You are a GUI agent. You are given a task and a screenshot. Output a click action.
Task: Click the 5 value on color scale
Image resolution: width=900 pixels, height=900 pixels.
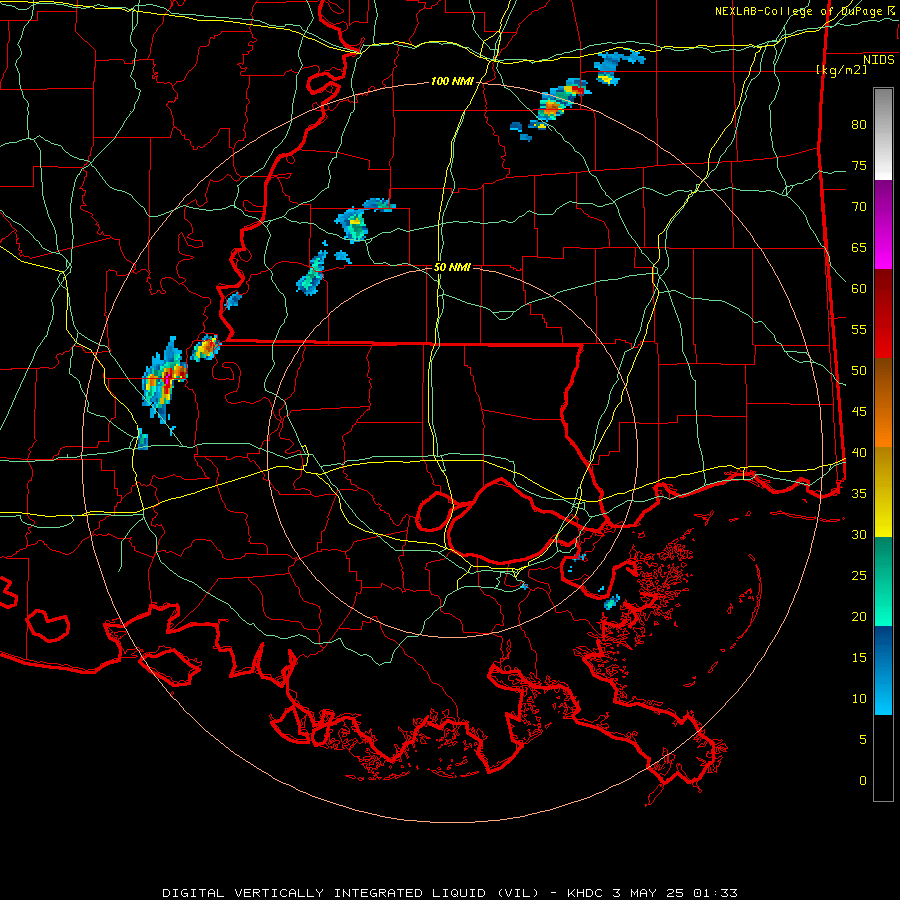click(863, 740)
